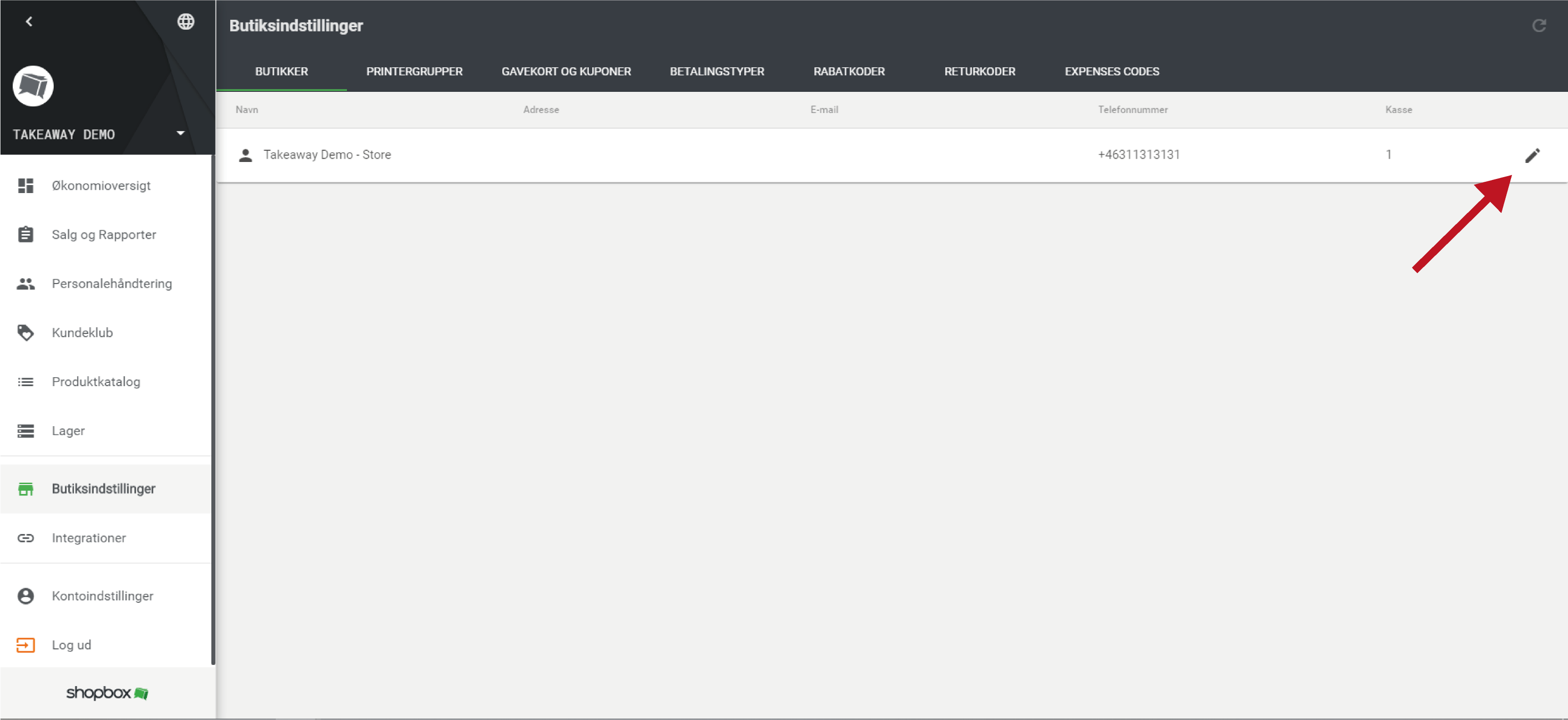Image resolution: width=1568 pixels, height=720 pixels.
Task: Click the Salg og Rapporter clipboard icon
Action: click(x=25, y=235)
